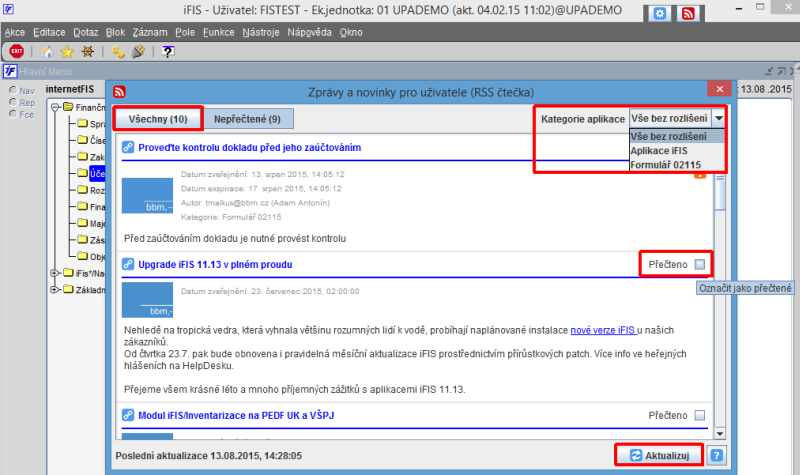Select the Nav radio button
Viewport: 800px width, 475px height.
pyautogui.click(x=13, y=90)
